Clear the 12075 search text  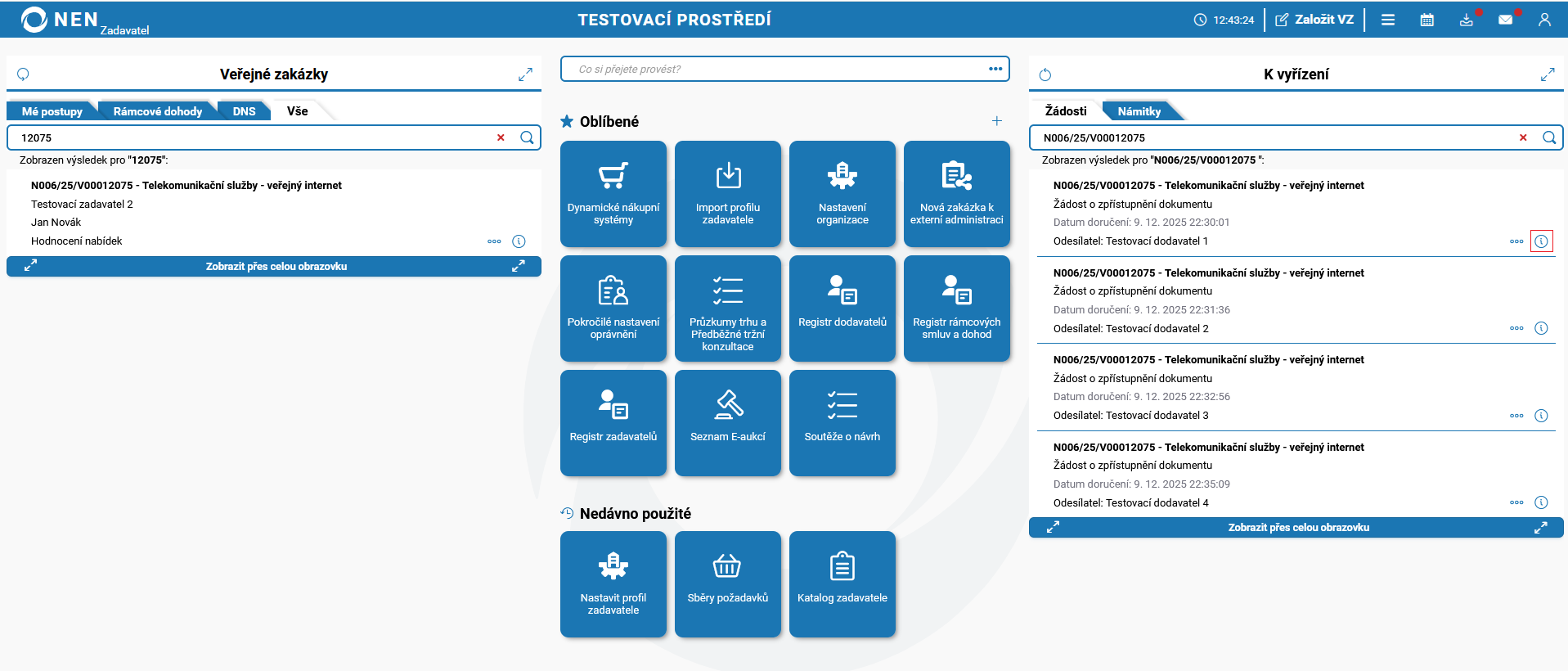[x=501, y=137]
